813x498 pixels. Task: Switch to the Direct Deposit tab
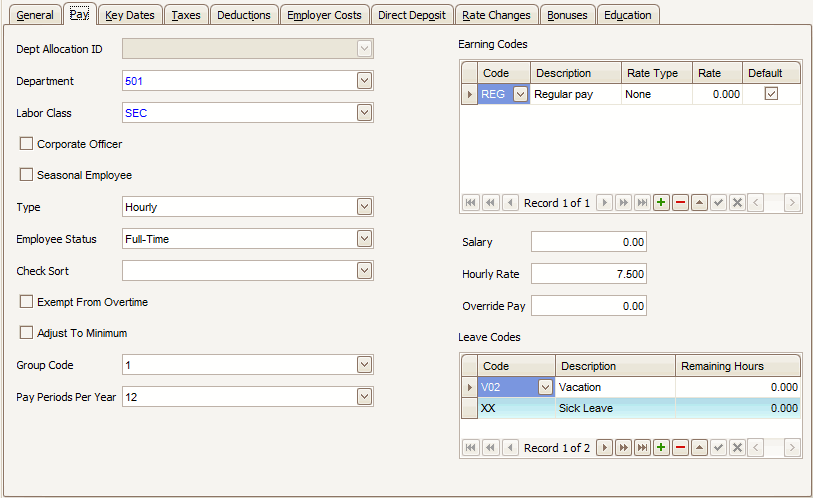413,15
